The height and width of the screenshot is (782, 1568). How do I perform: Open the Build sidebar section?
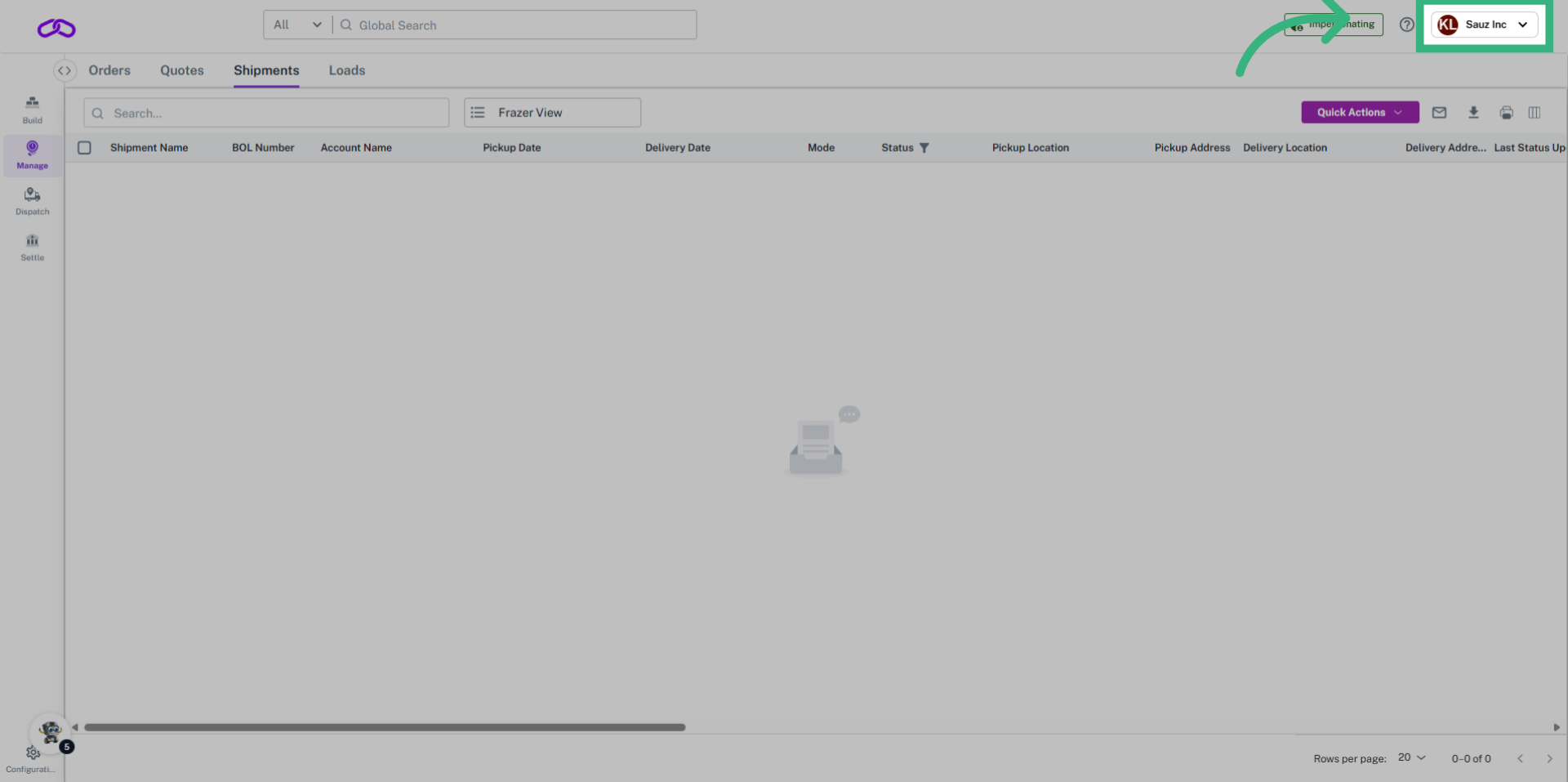[32, 109]
